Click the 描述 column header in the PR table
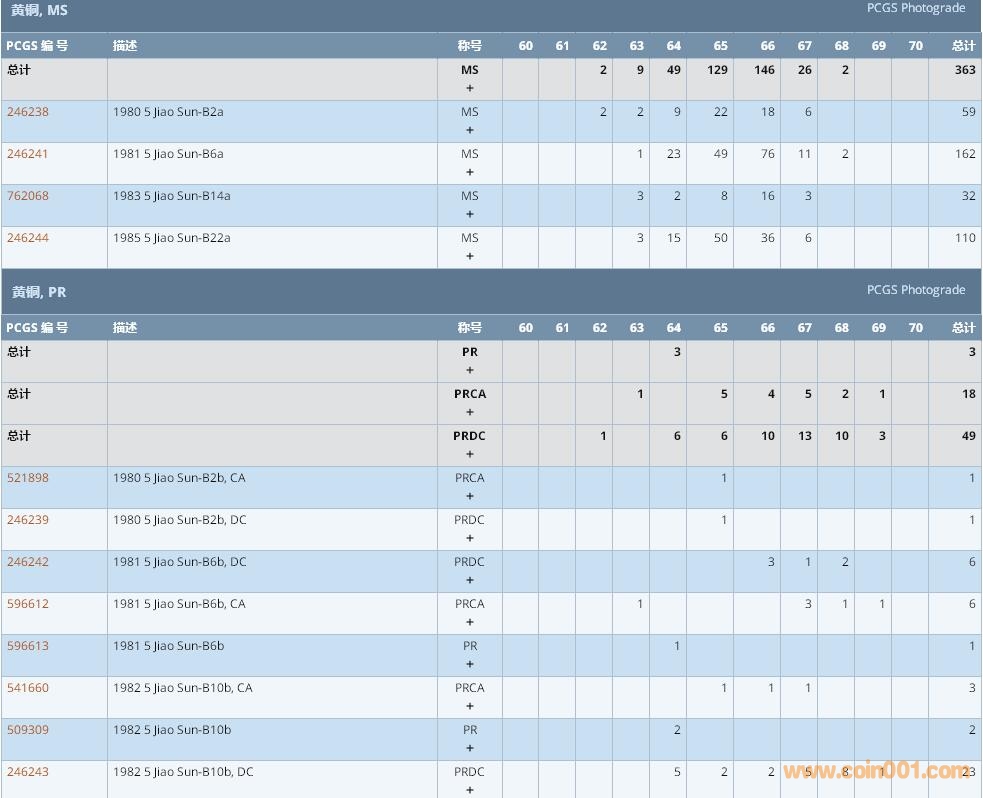 (x=125, y=328)
